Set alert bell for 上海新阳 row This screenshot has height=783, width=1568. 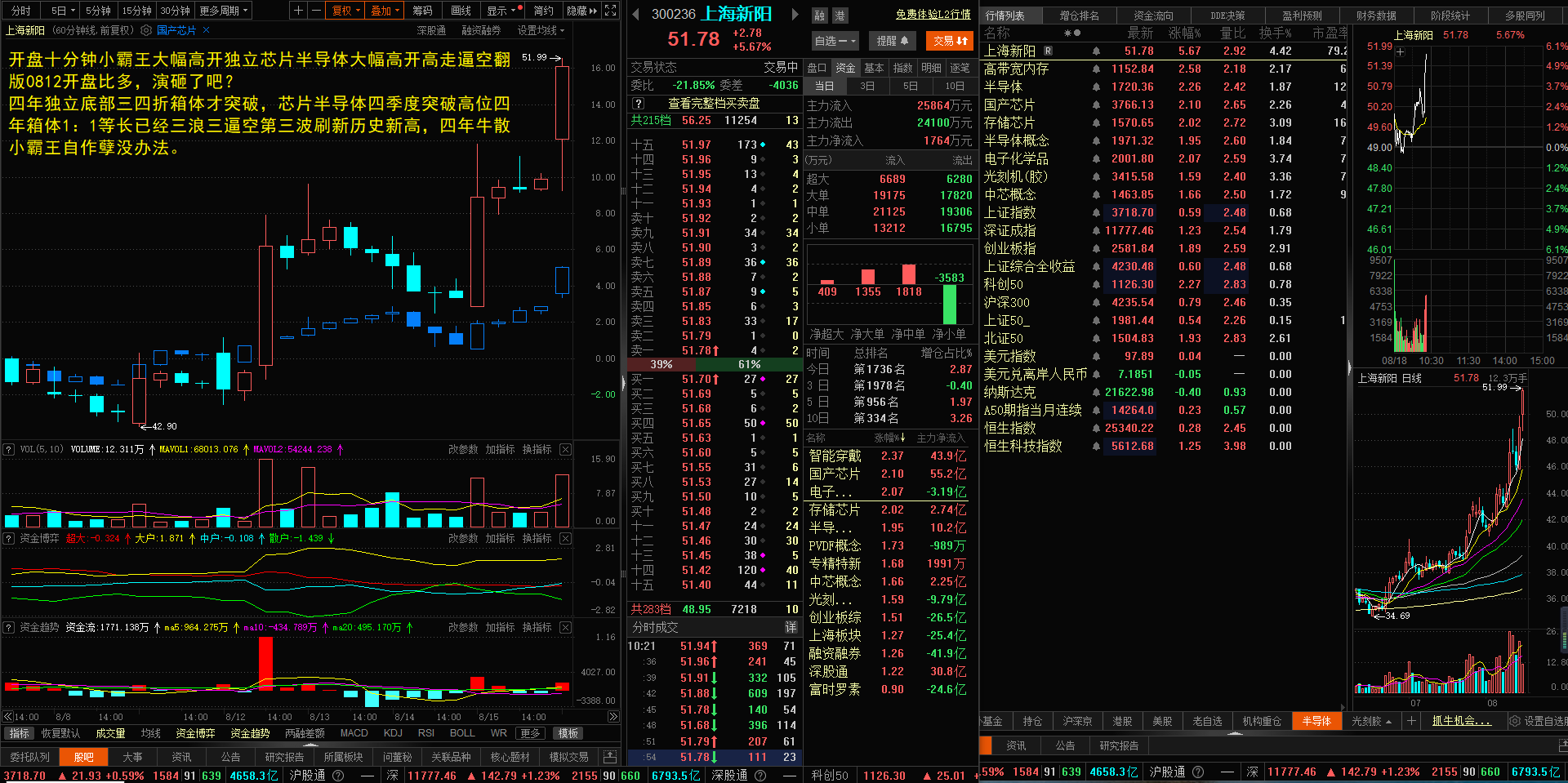1096,51
